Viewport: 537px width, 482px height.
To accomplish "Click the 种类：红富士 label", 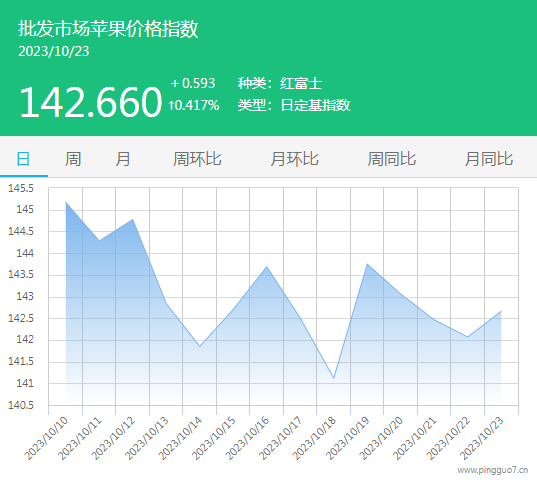I will tap(280, 83).
